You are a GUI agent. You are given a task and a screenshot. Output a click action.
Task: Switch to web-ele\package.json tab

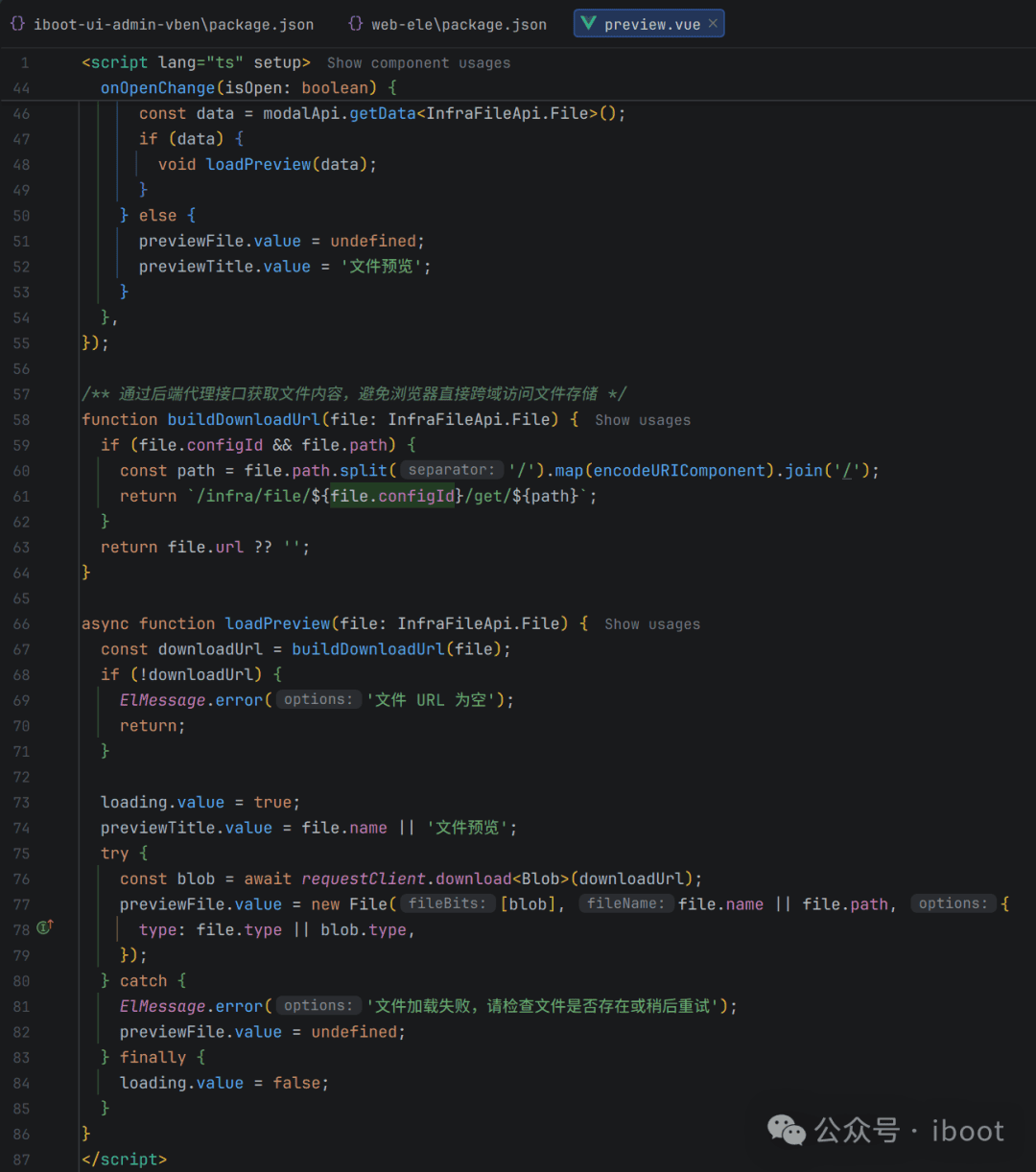tap(448, 24)
